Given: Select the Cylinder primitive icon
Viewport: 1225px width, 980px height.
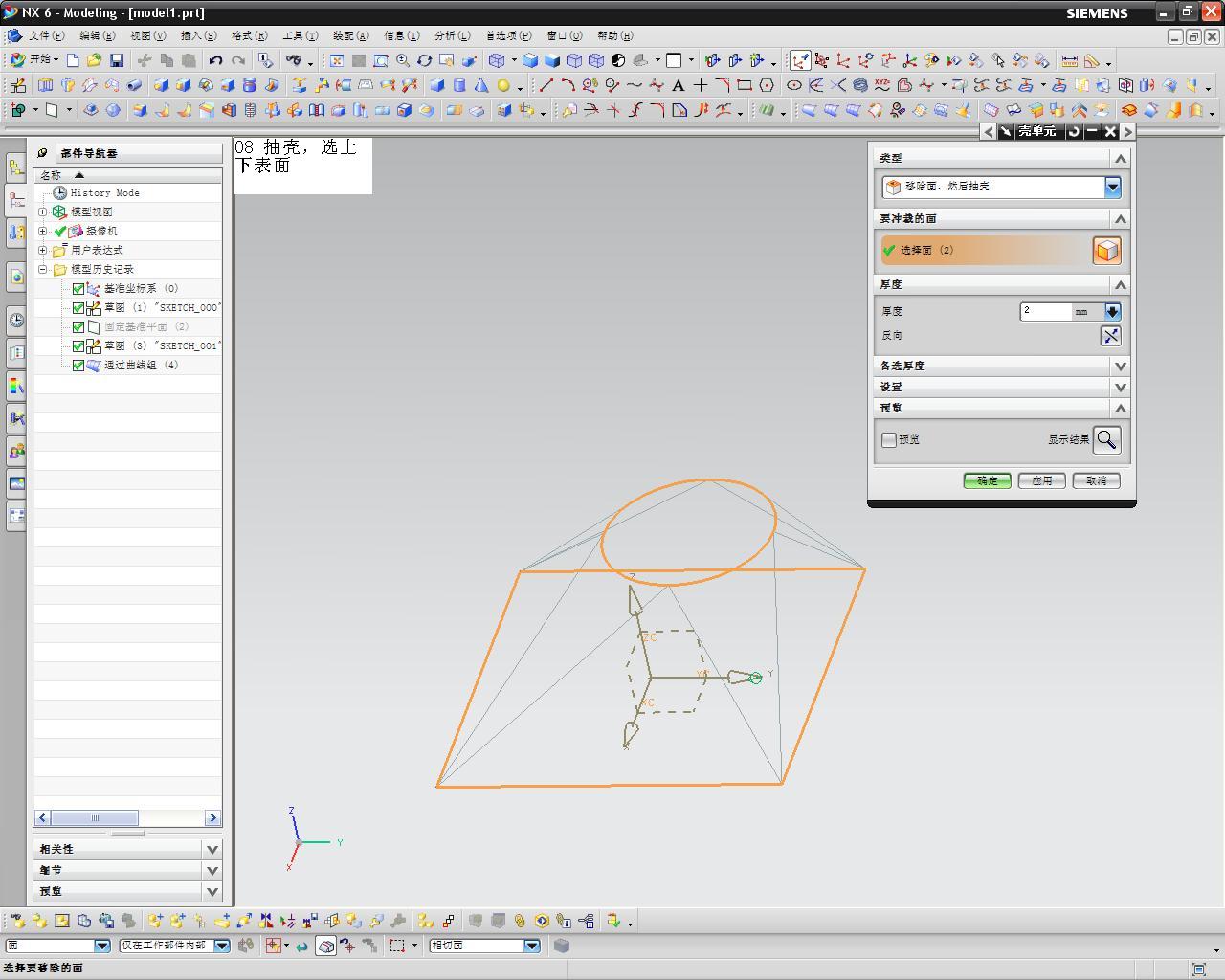Looking at the screenshot, I should click(459, 85).
